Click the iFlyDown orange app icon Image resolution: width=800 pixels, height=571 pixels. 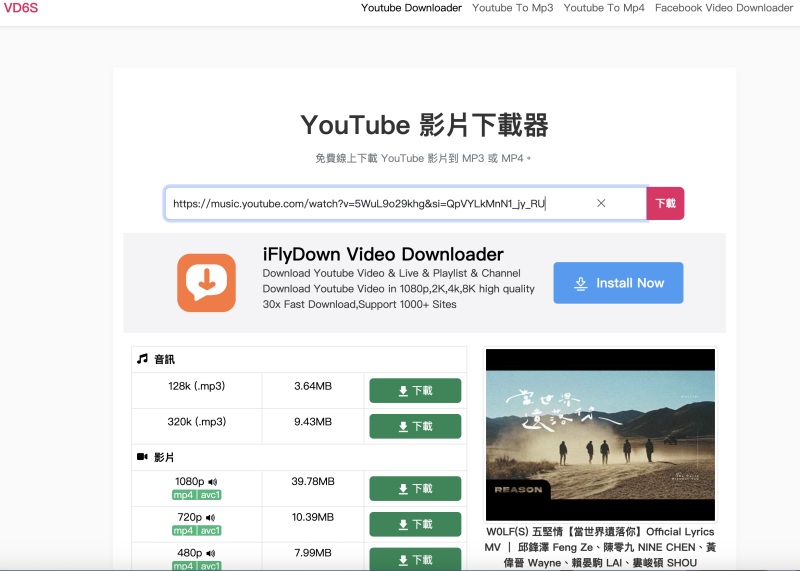pos(207,283)
